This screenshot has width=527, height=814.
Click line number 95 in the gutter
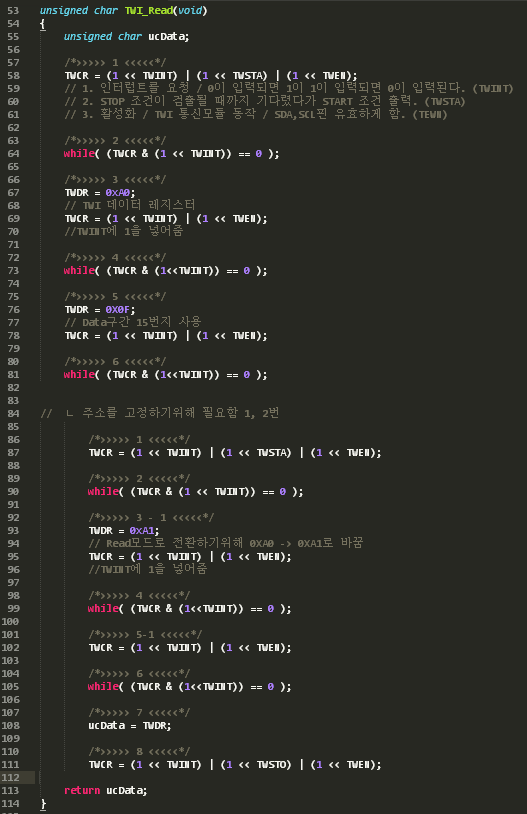coord(13,557)
